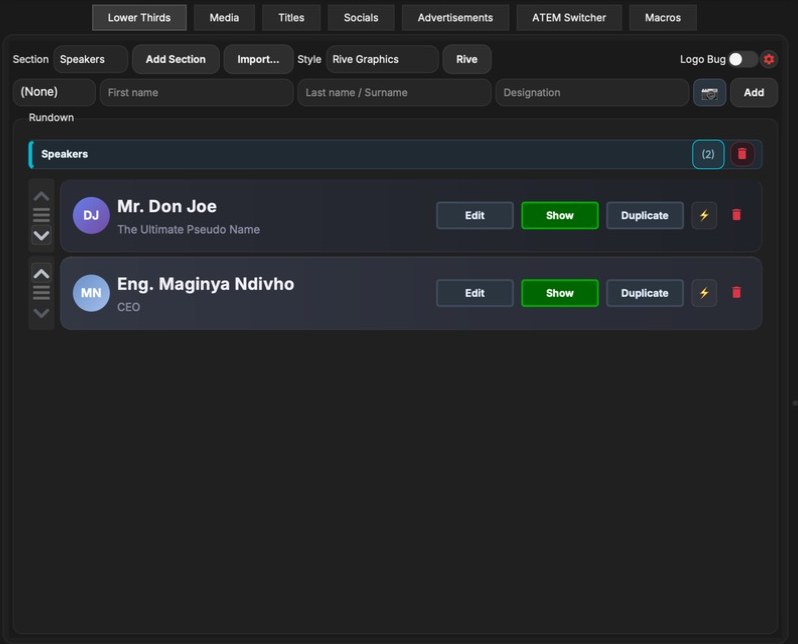Move Eng. Maginya Ndivho down with arrow
The width and height of the screenshot is (798, 644).
click(x=41, y=313)
